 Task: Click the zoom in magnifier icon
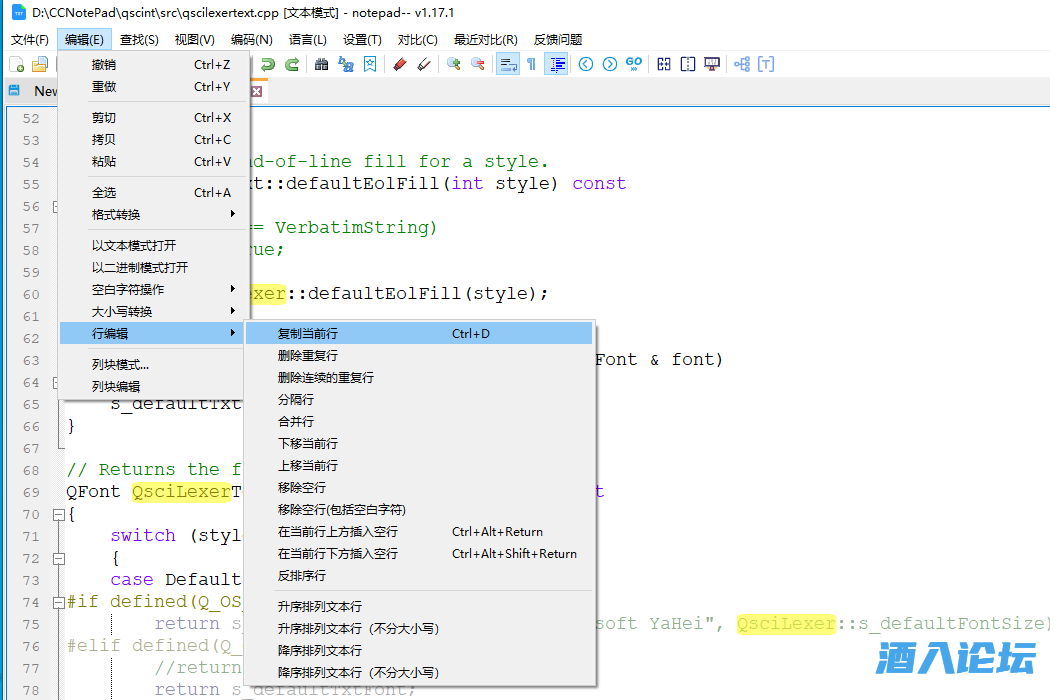click(x=454, y=64)
